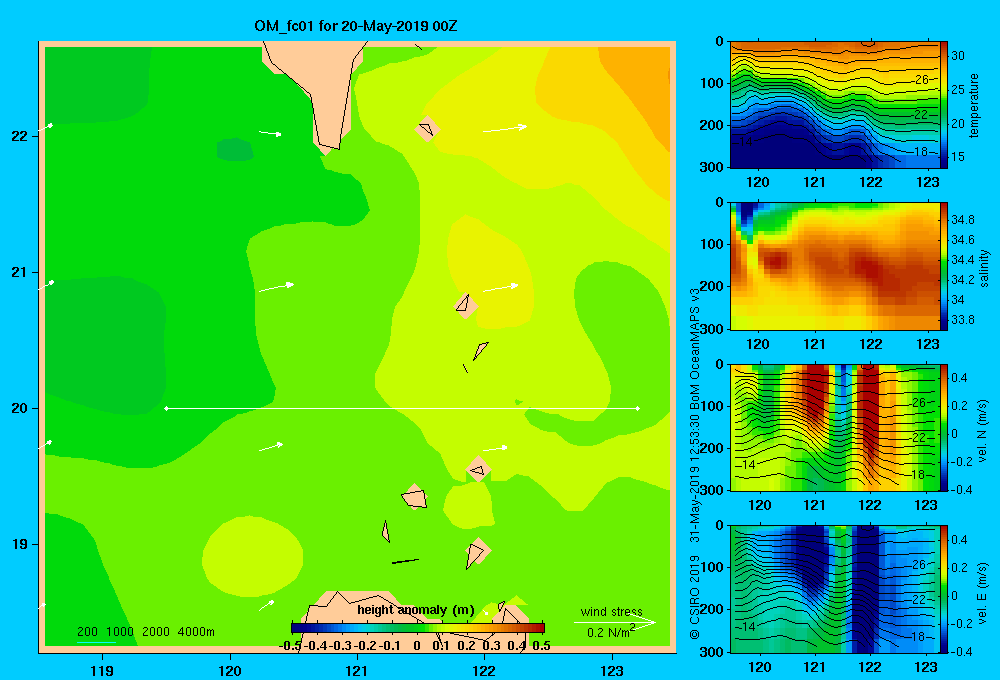This screenshot has height=680, width=1000.
Task: Click longitude label 123 on the main map
Action: 612,670
